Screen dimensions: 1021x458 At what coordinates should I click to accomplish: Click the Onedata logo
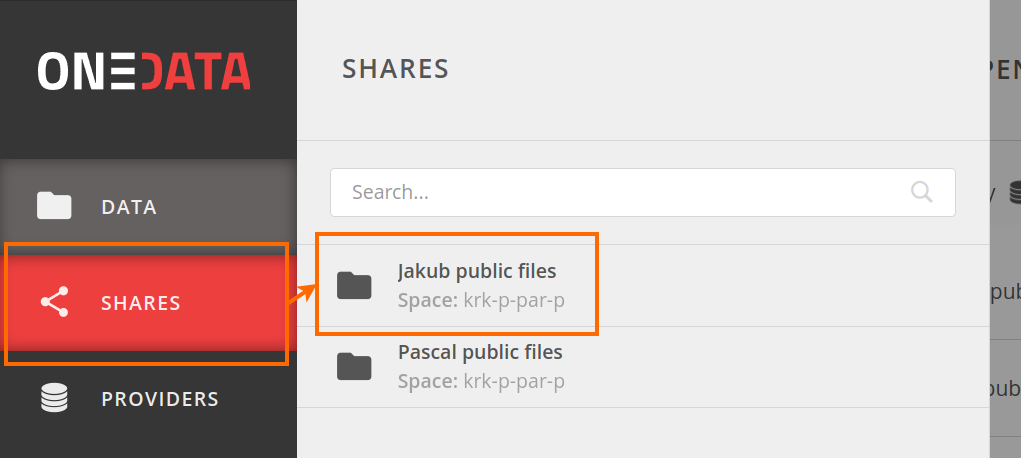tap(144, 71)
